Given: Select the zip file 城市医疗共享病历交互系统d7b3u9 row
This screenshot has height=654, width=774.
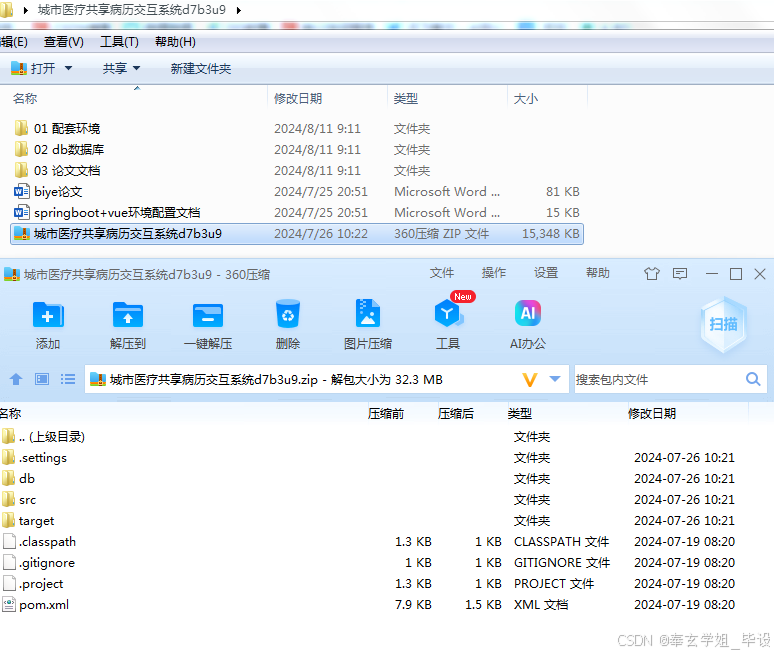Looking at the screenshot, I should pos(297,234).
